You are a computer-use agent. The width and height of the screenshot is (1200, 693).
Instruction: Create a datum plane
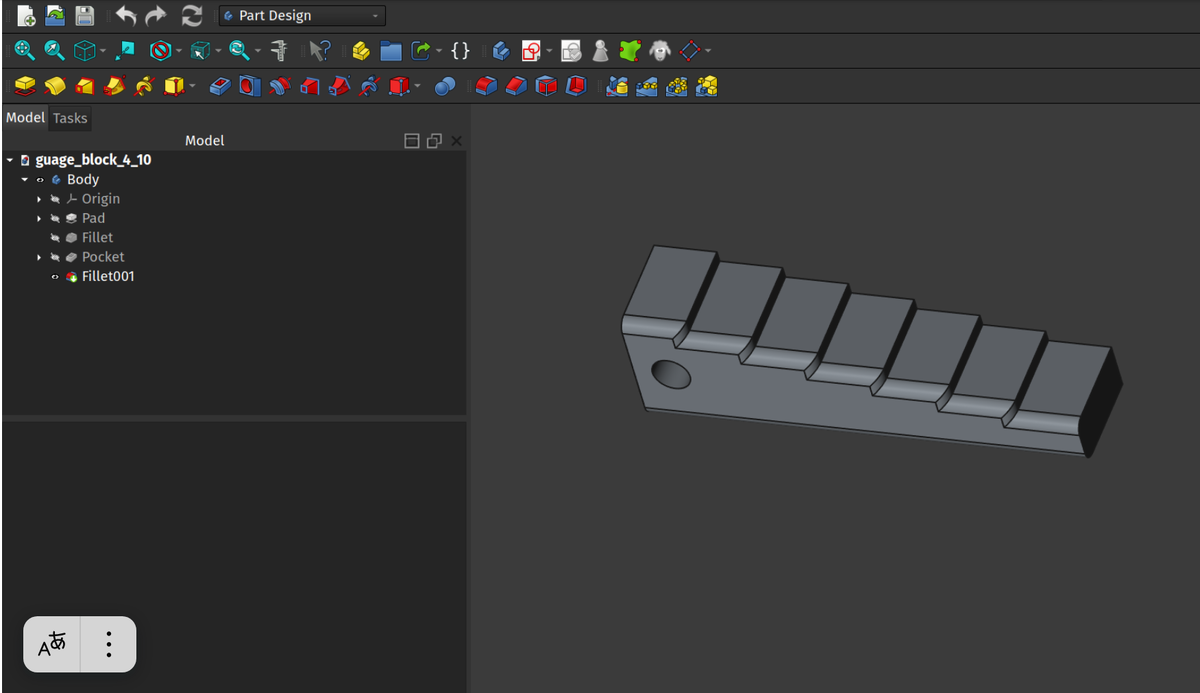(690, 50)
